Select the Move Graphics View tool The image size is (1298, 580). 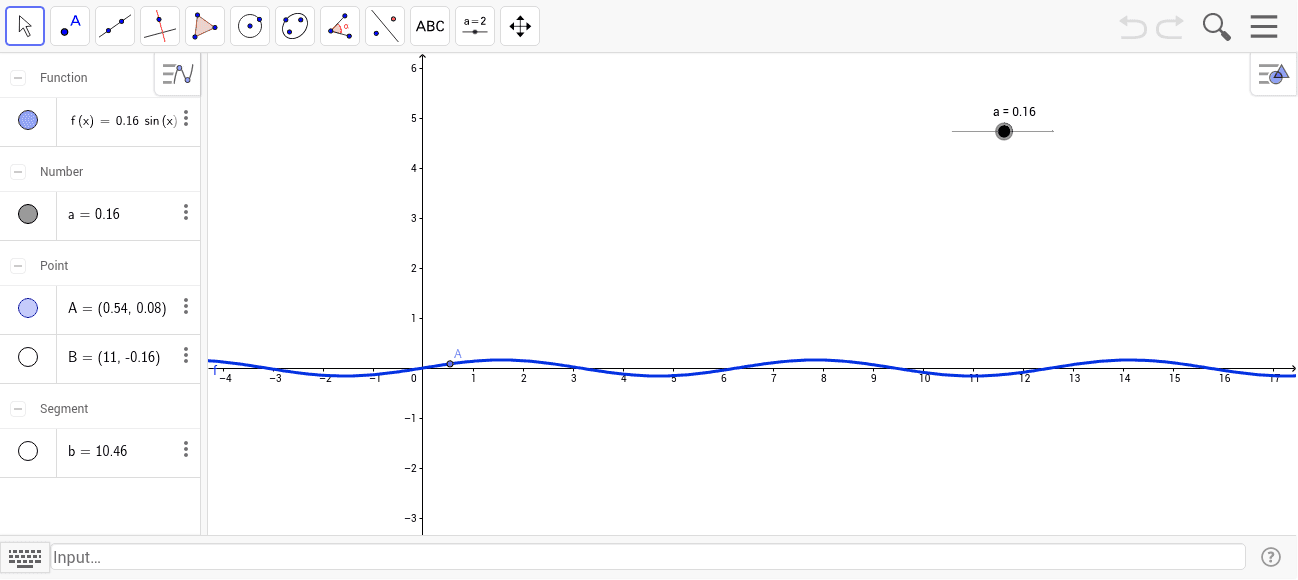tap(520, 26)
